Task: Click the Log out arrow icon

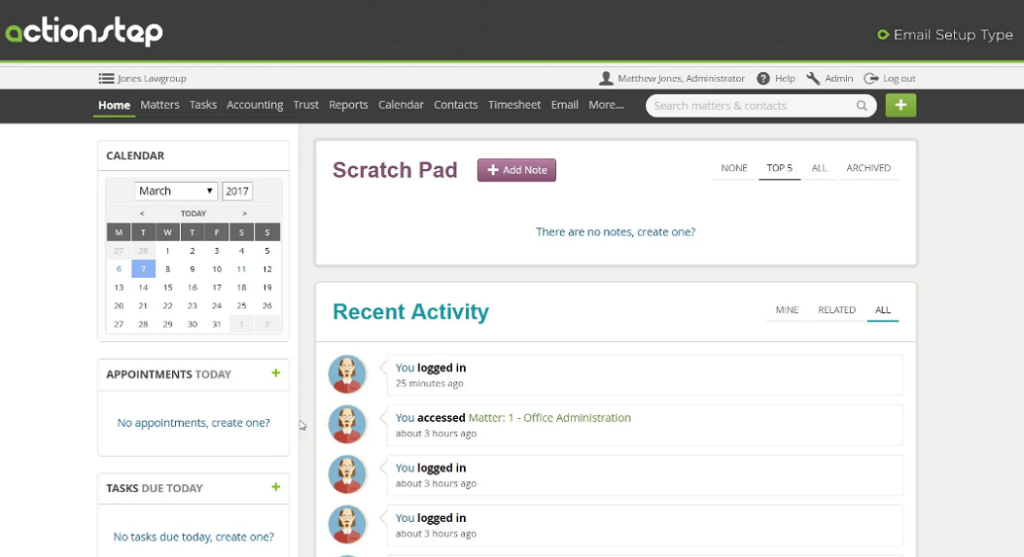Action: tap(871, 78)
